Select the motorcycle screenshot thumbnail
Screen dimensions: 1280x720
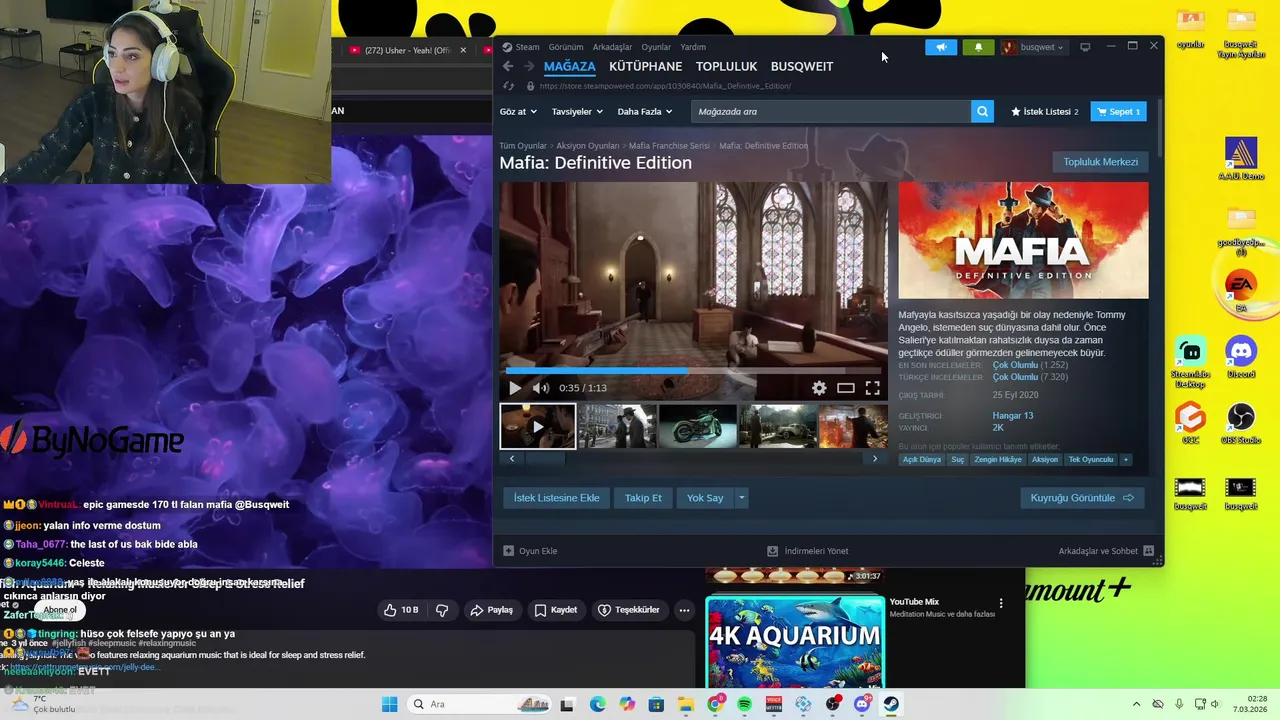click(697, 426)
